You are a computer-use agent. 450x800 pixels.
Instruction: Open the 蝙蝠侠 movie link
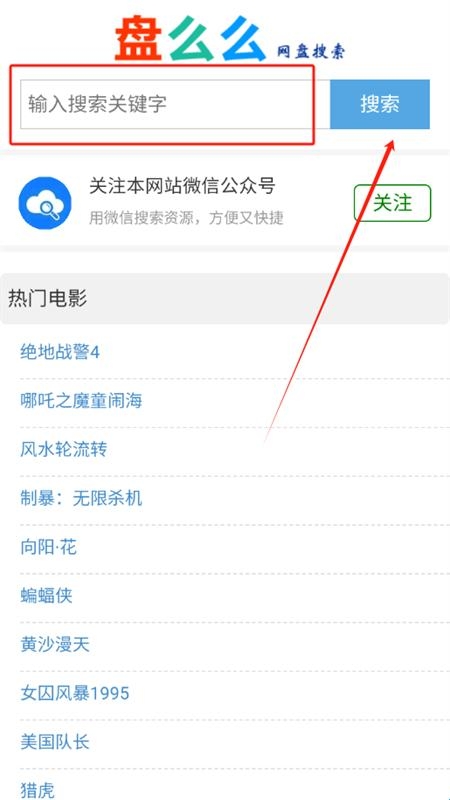click(x=46, y=595)
